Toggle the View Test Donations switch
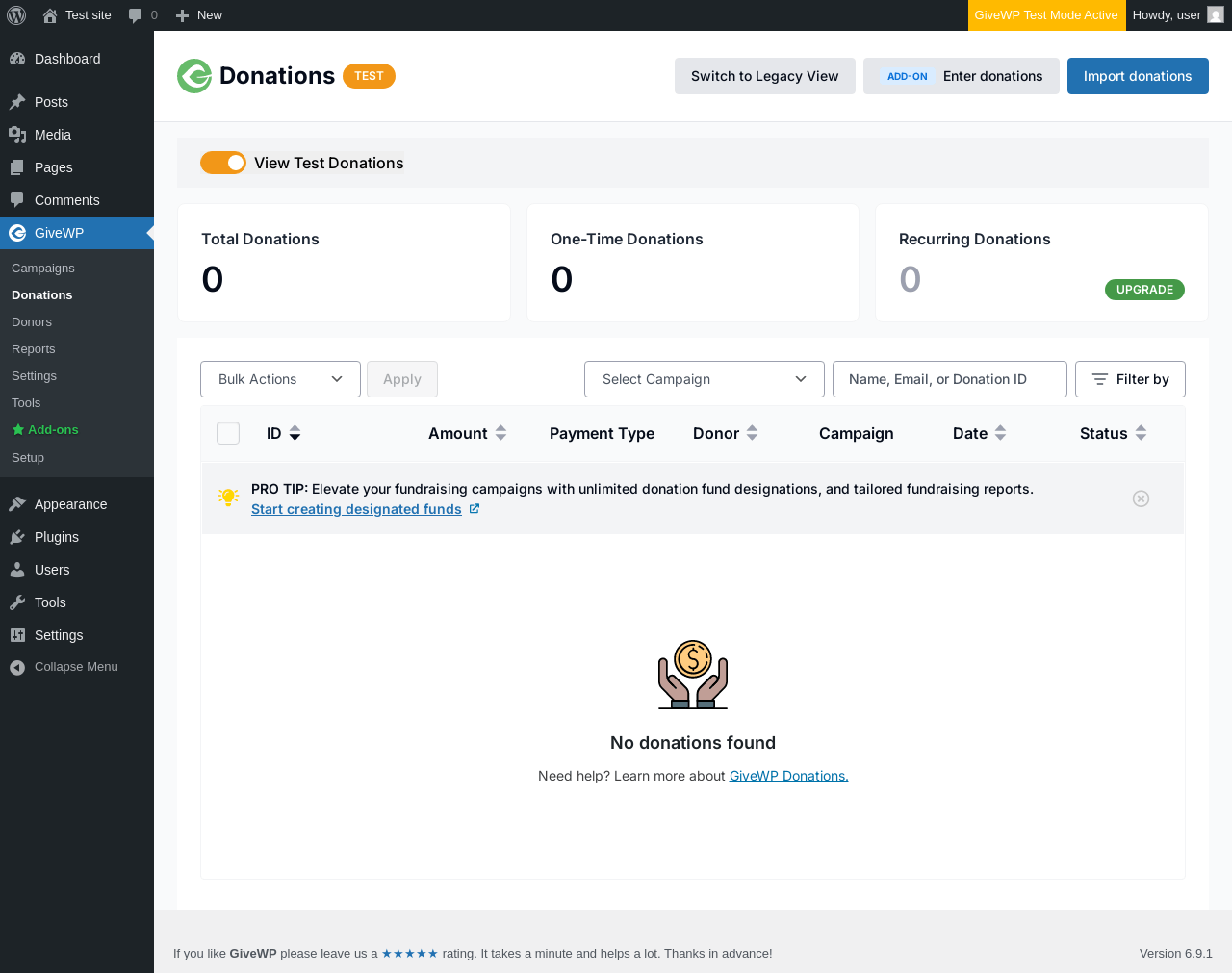 coord(223,163)
